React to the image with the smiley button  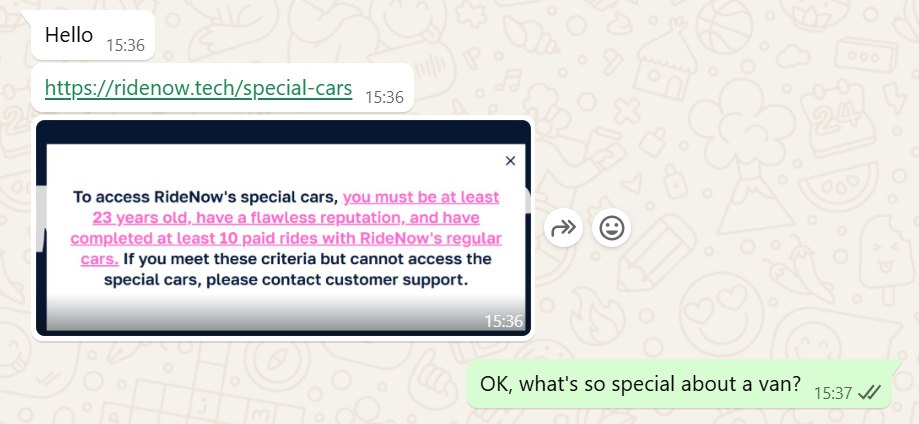611,228
